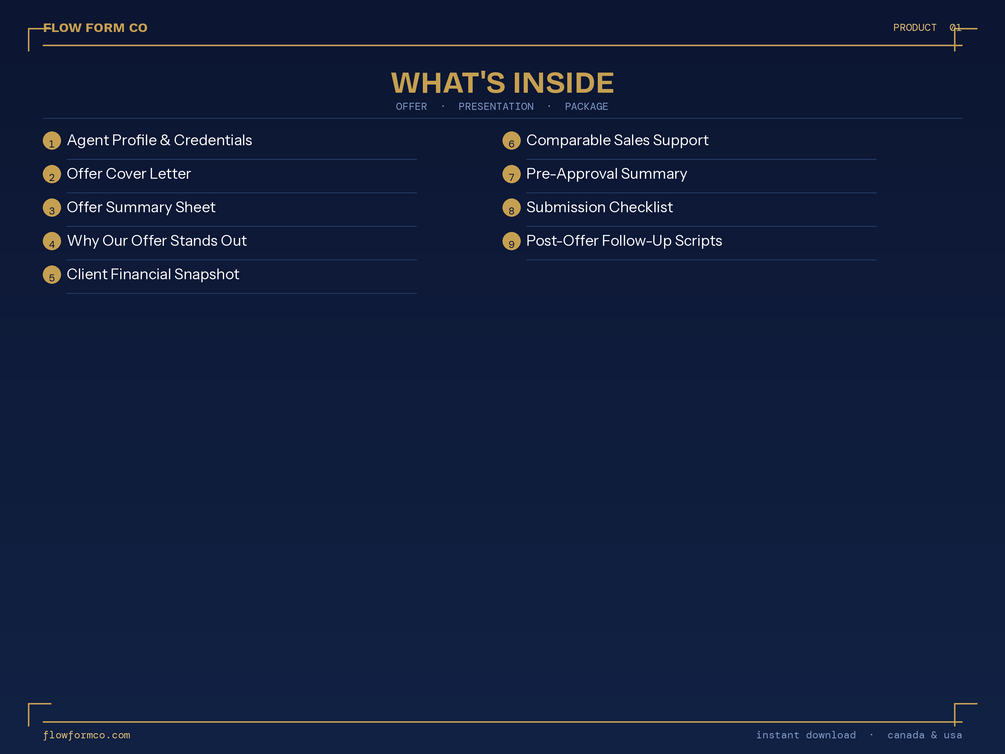
Task: Select 'Comparable Sales Support' item
Action: click(617, 140)
